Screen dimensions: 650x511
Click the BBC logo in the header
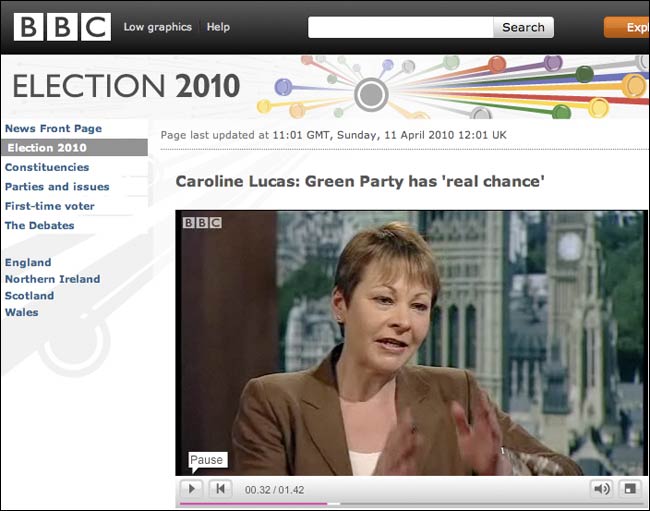pyautogui.click(x=62, y=27)
